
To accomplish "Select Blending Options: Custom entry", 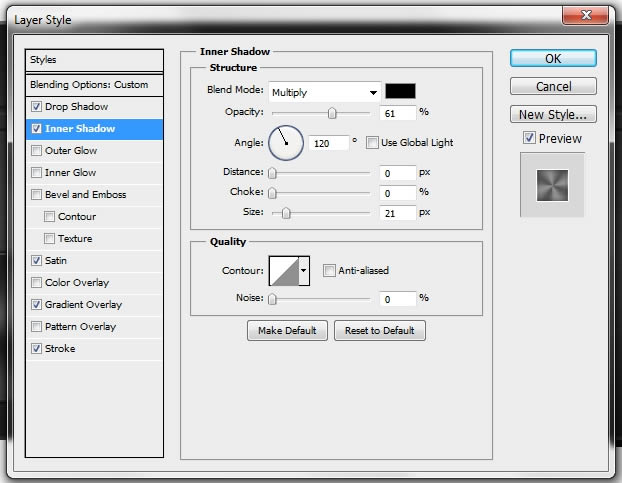I will click(x=94, y=85).
